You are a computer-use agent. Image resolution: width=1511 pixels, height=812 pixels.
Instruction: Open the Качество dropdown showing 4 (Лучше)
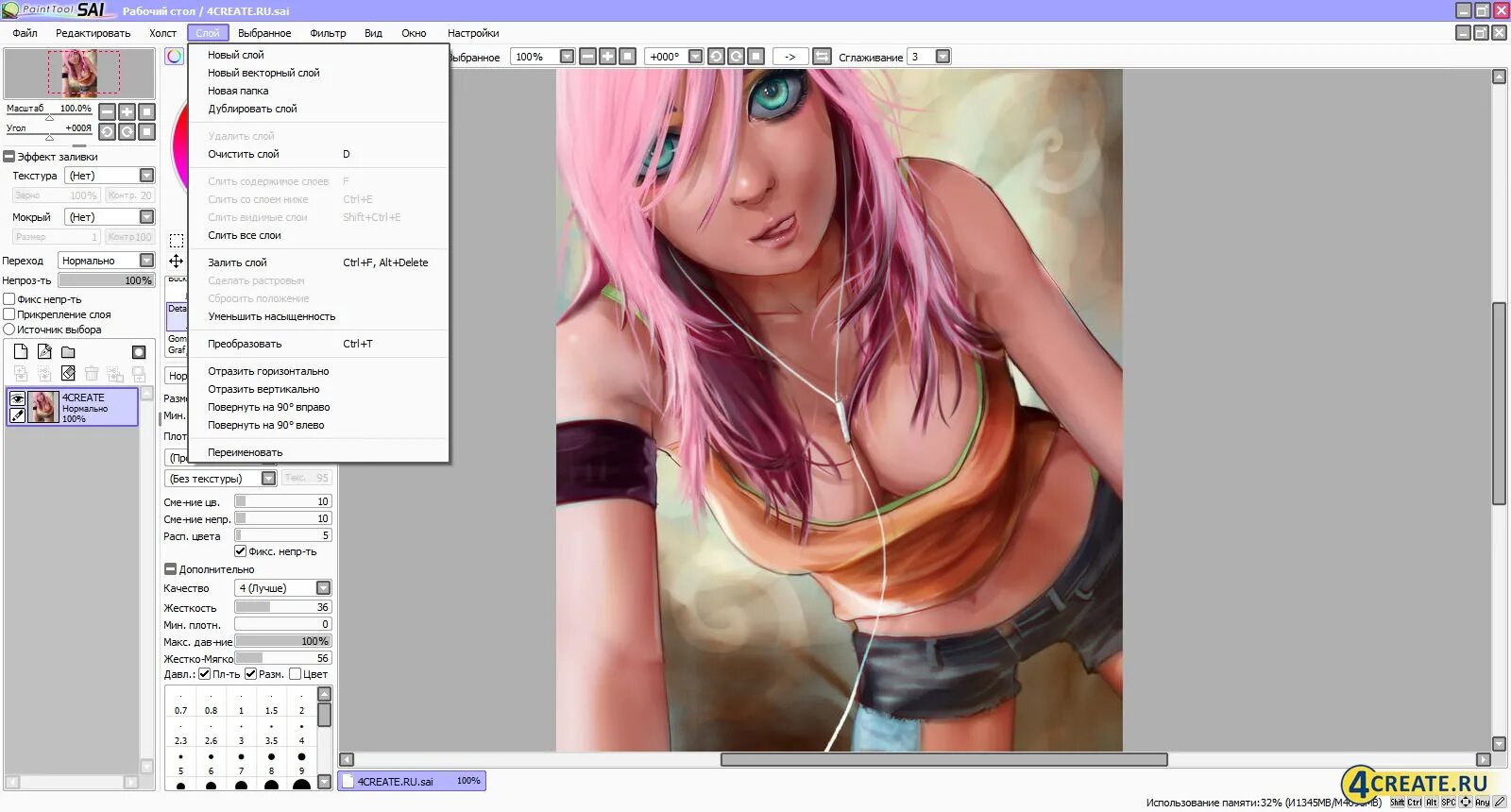282,588
